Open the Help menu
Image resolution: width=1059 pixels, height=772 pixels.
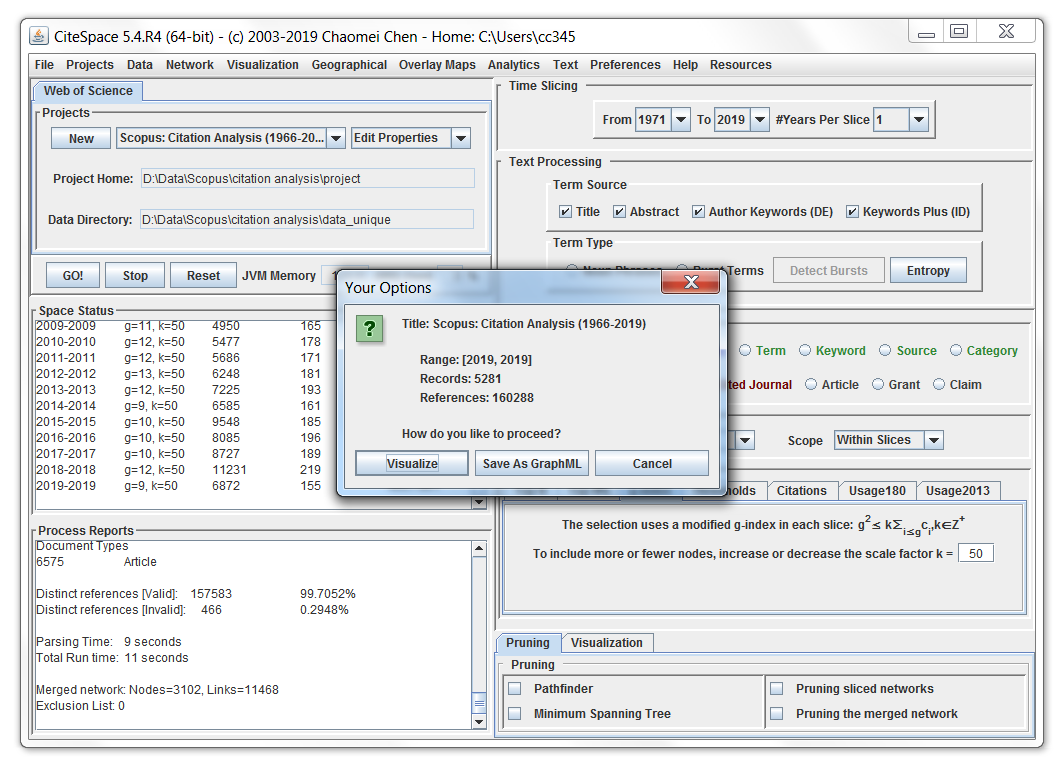tap(685, 65)
